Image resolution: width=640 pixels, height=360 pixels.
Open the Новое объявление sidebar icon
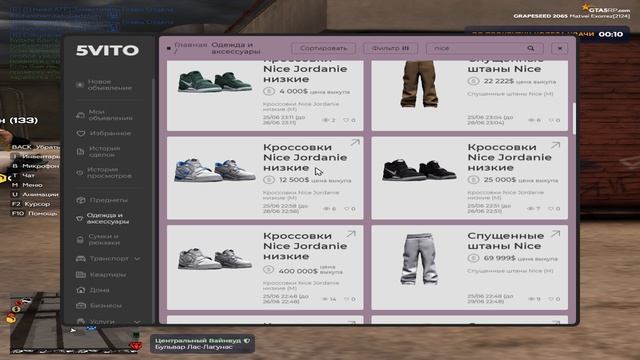pyautogui.click(x=80, y=85)
